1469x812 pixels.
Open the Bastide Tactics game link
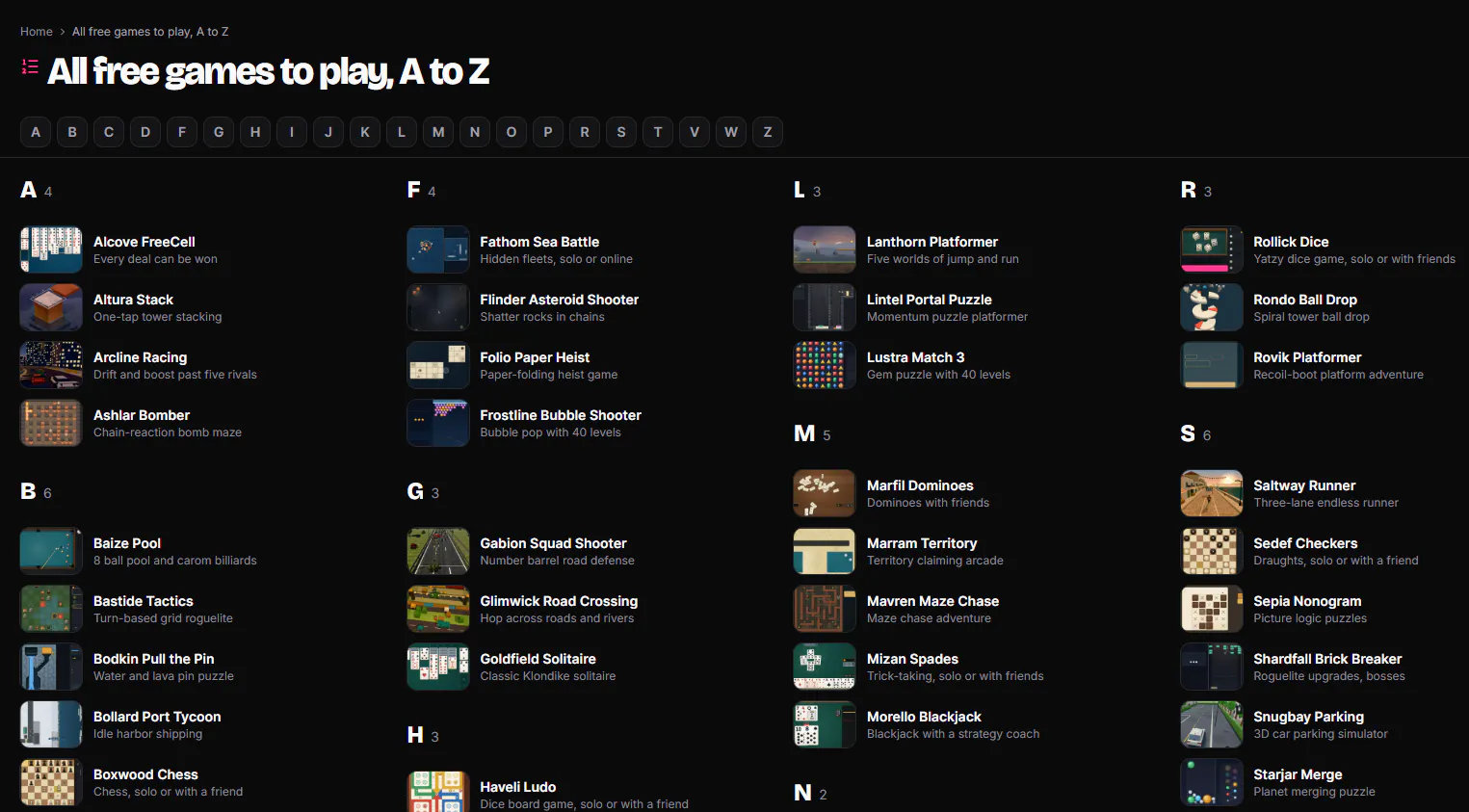point(144,601)
